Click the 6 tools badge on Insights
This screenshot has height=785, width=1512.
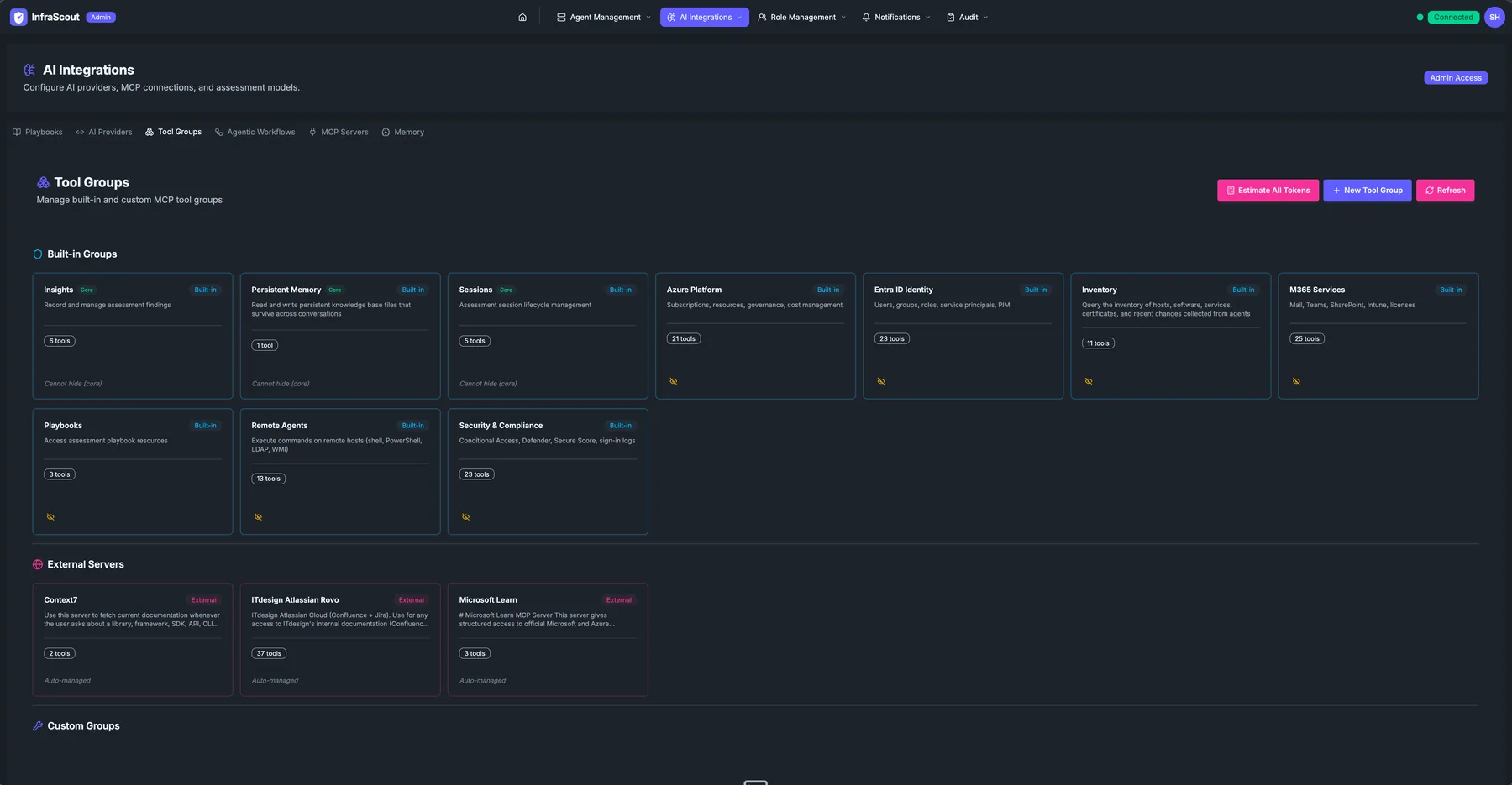tap(60, 341)
